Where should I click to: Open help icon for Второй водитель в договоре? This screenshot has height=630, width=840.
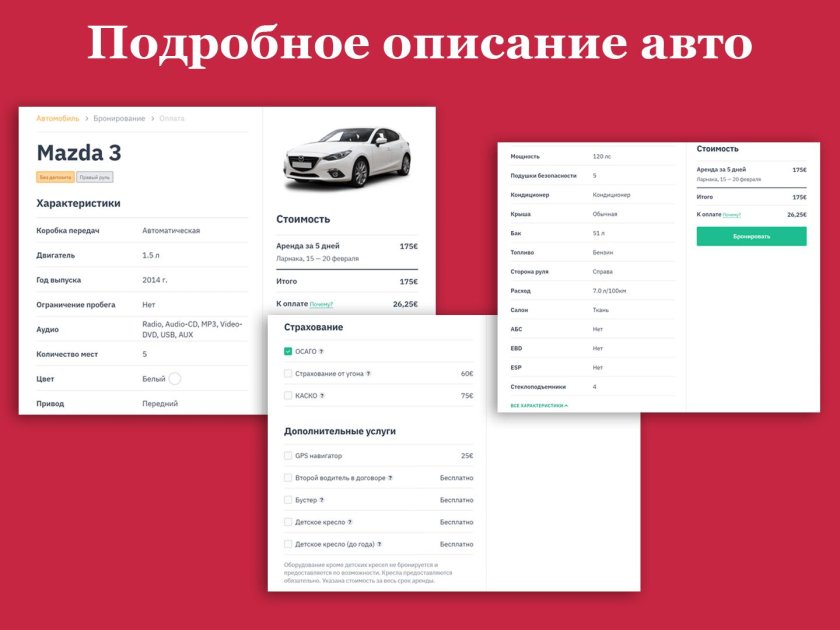[392, 477]
